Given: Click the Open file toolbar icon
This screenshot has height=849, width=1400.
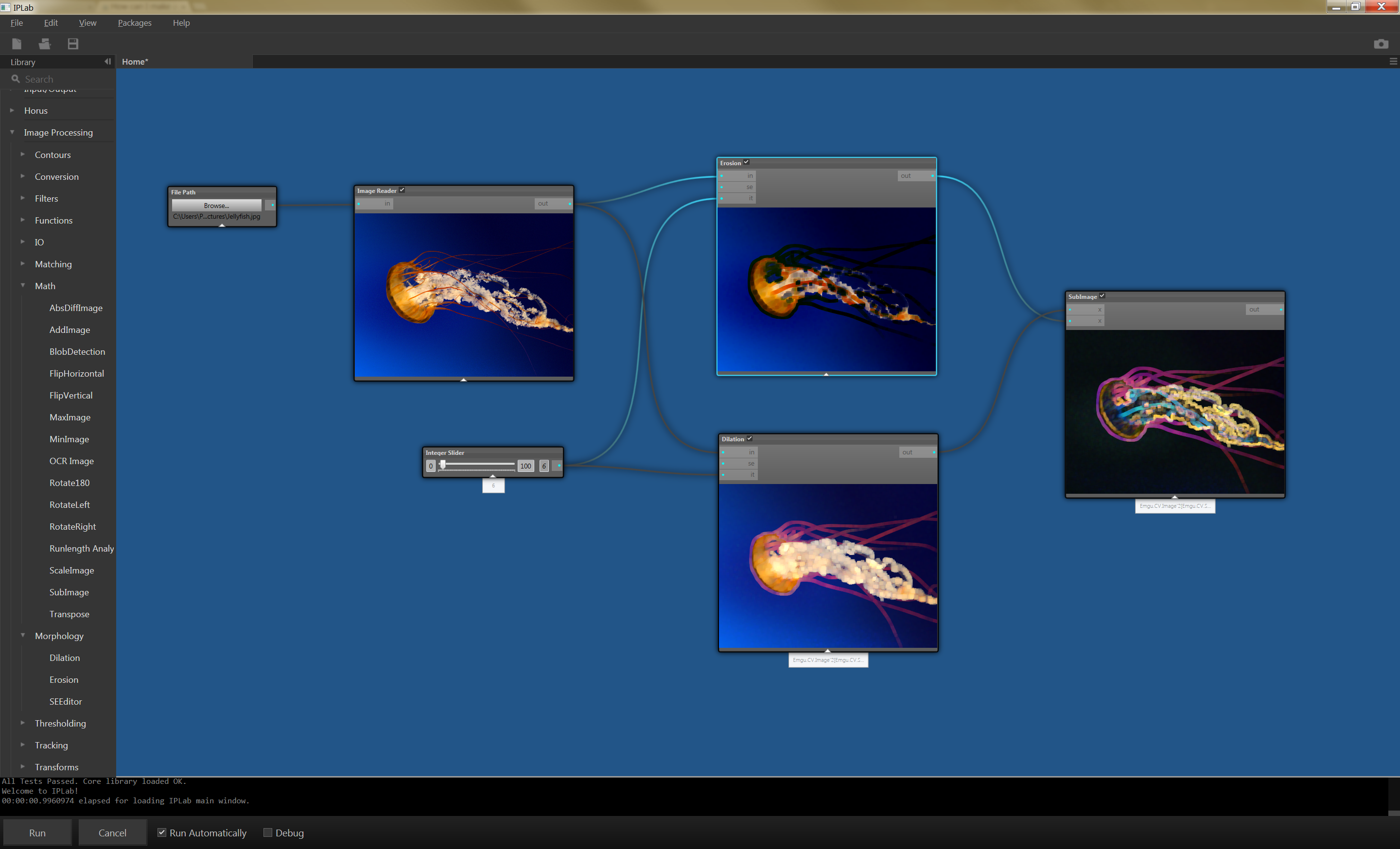Looking at the screenshot, I should pyautogui.click(x=44, y=44).
